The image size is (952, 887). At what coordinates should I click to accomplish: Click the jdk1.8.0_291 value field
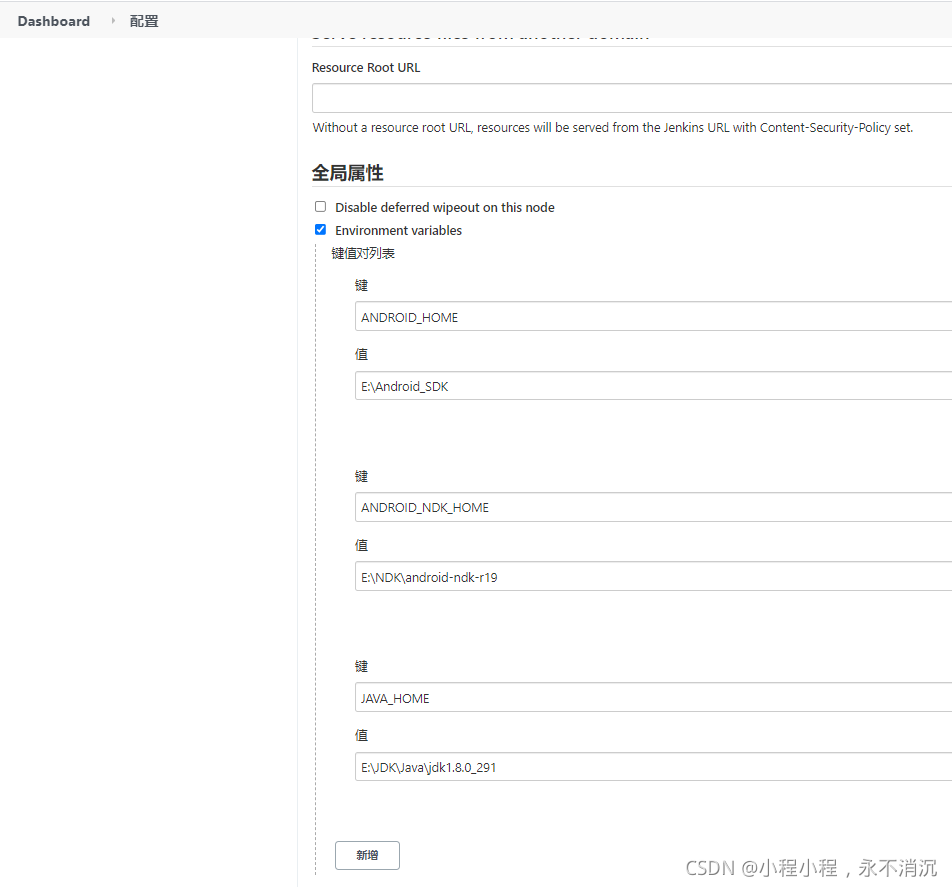click(653, 766)
